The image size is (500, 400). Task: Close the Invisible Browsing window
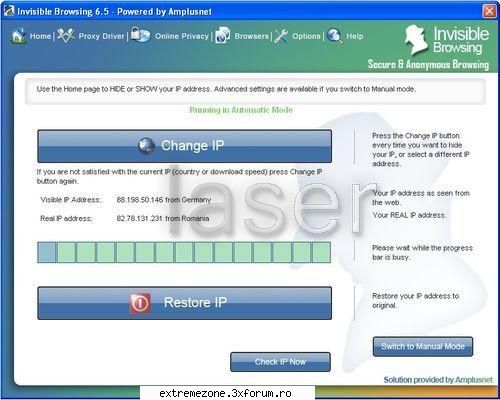coord(489,11)
